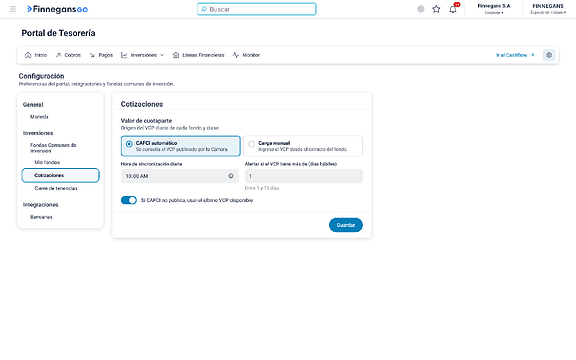
Task: Click the Inversiones chart icon
Action: tap(124, 55)
